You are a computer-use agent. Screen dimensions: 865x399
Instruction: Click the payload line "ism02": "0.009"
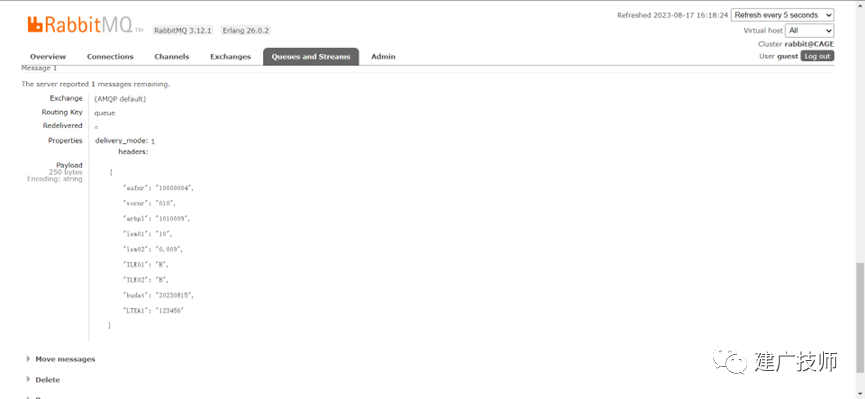click(153, 249)
